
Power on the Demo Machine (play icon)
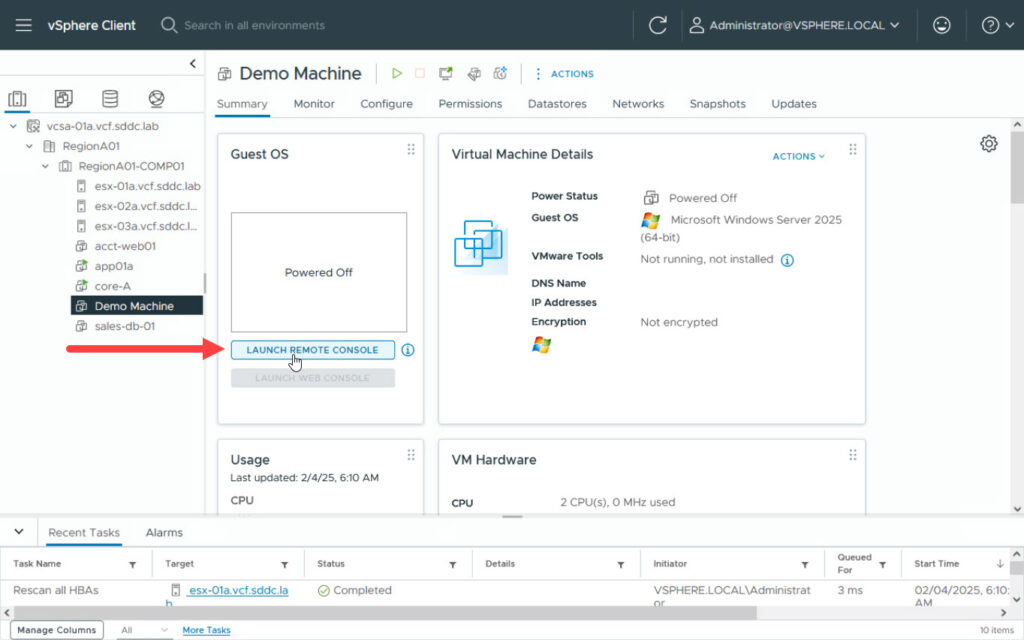pyautogui.click(x=396, y=73)
